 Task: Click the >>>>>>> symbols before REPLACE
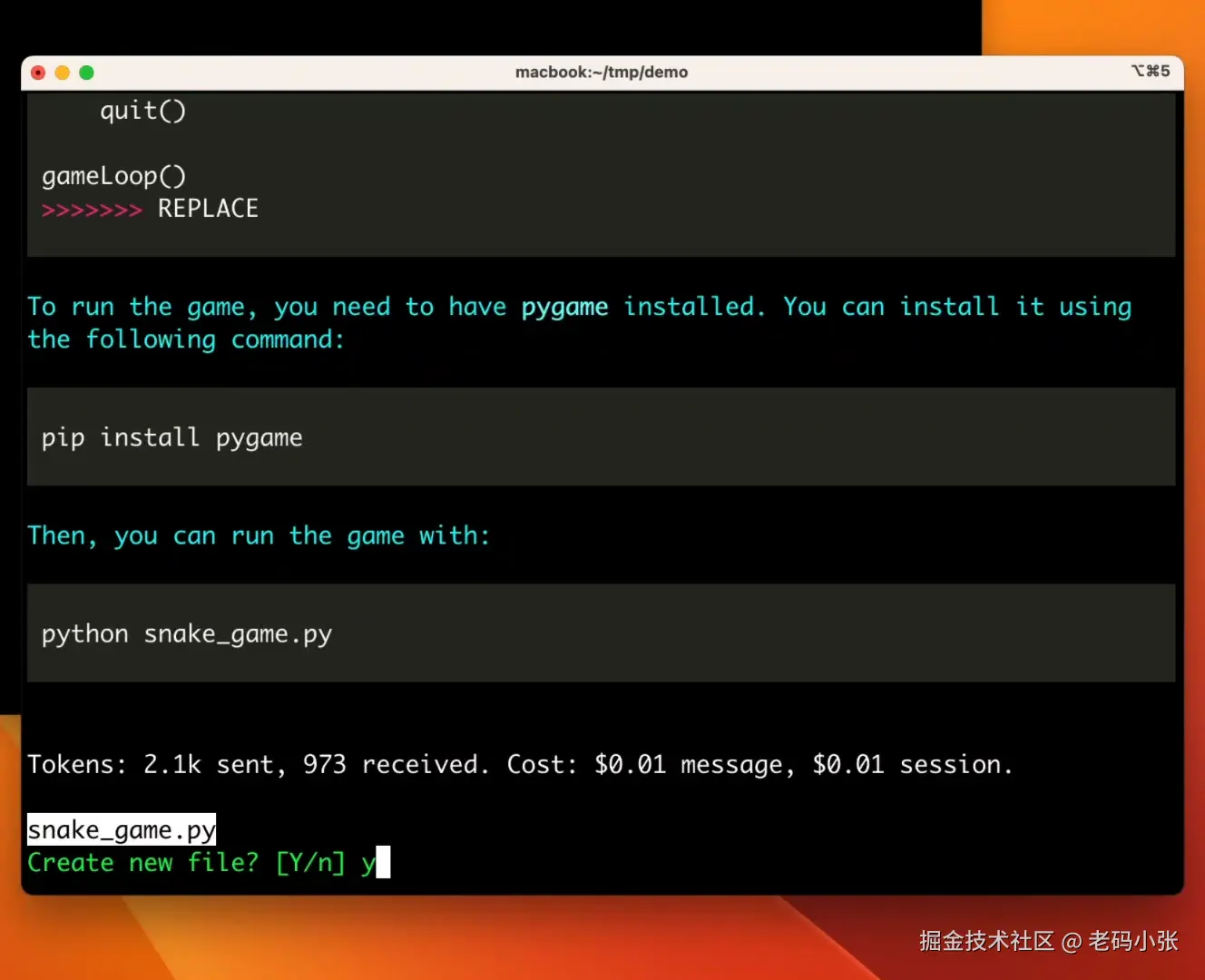(x=91, y=209)
